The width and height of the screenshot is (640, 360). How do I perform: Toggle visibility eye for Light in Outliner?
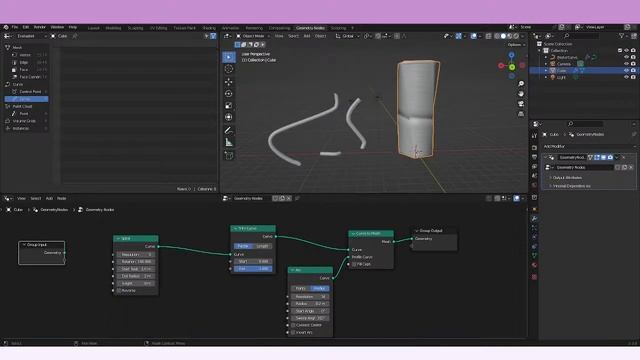point(626,77)
